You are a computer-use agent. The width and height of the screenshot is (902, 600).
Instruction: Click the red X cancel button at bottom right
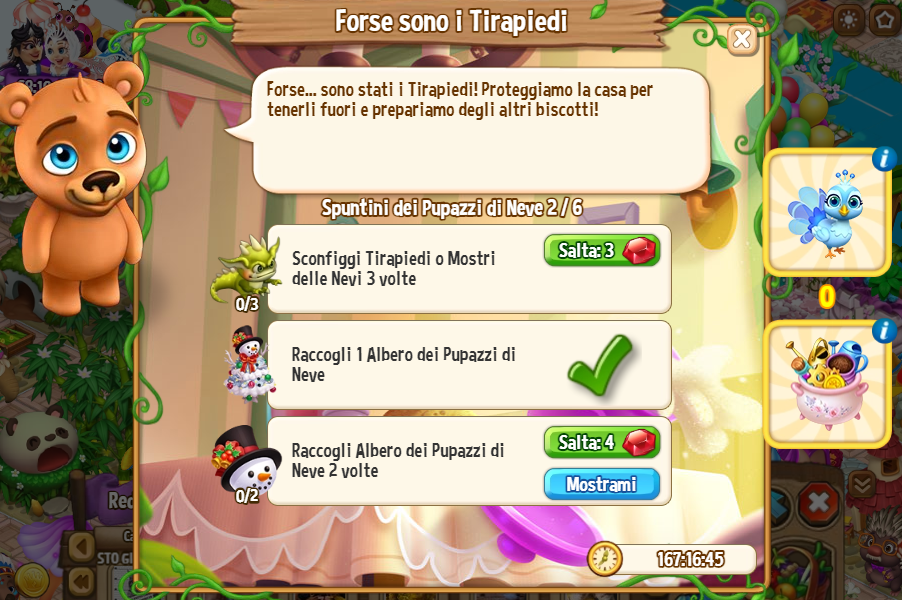819,503
